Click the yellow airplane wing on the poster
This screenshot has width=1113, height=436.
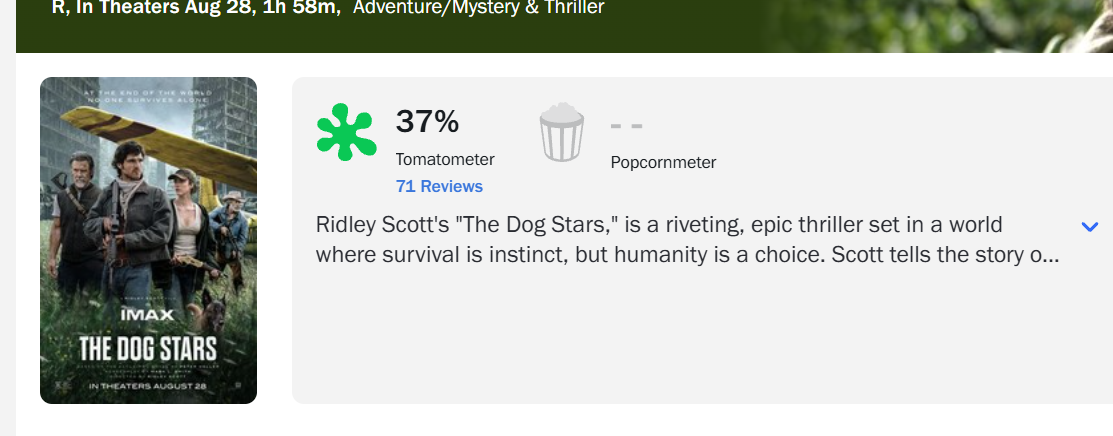(163, 146)
